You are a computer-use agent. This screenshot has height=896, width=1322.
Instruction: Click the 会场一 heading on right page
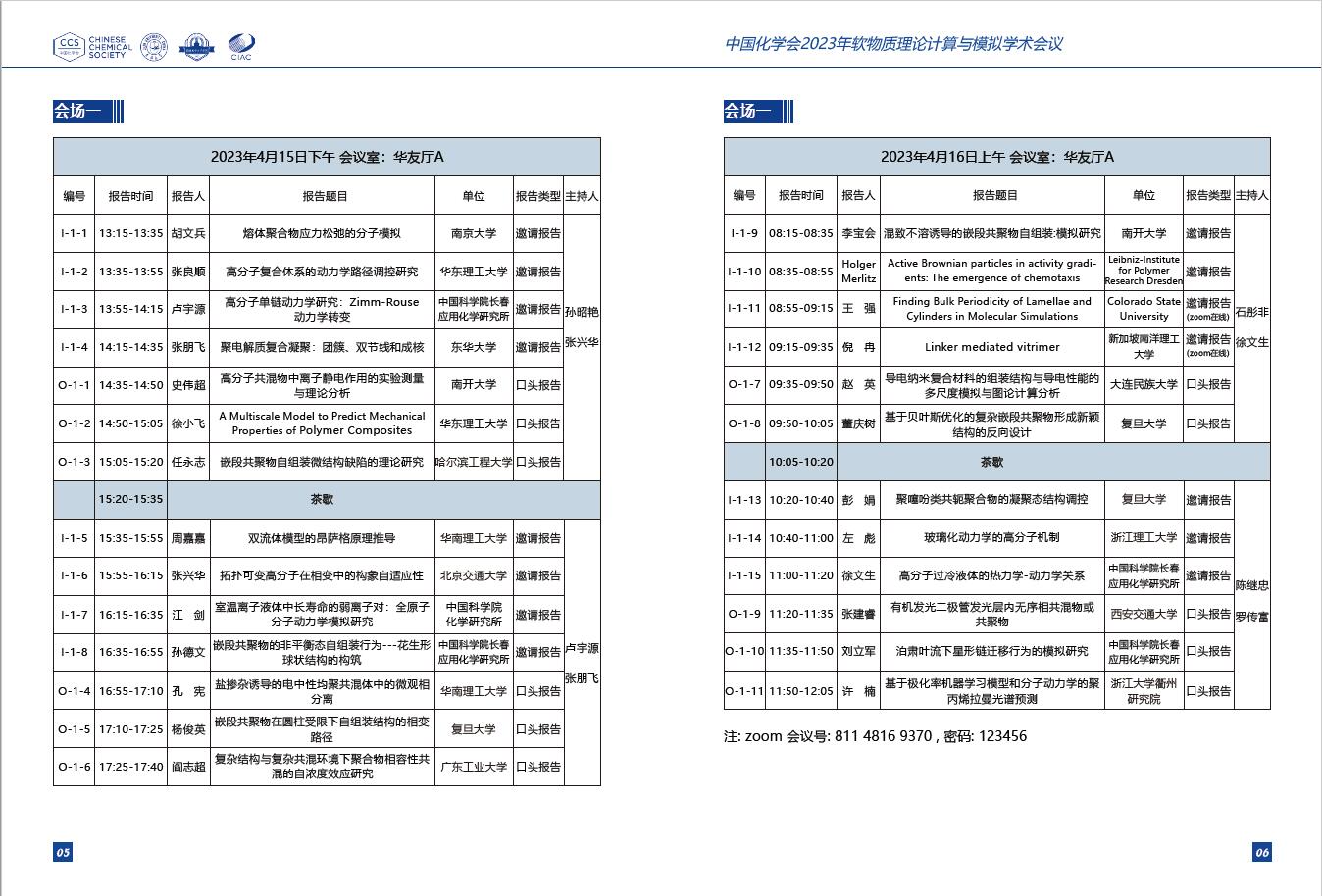(748, 112)
